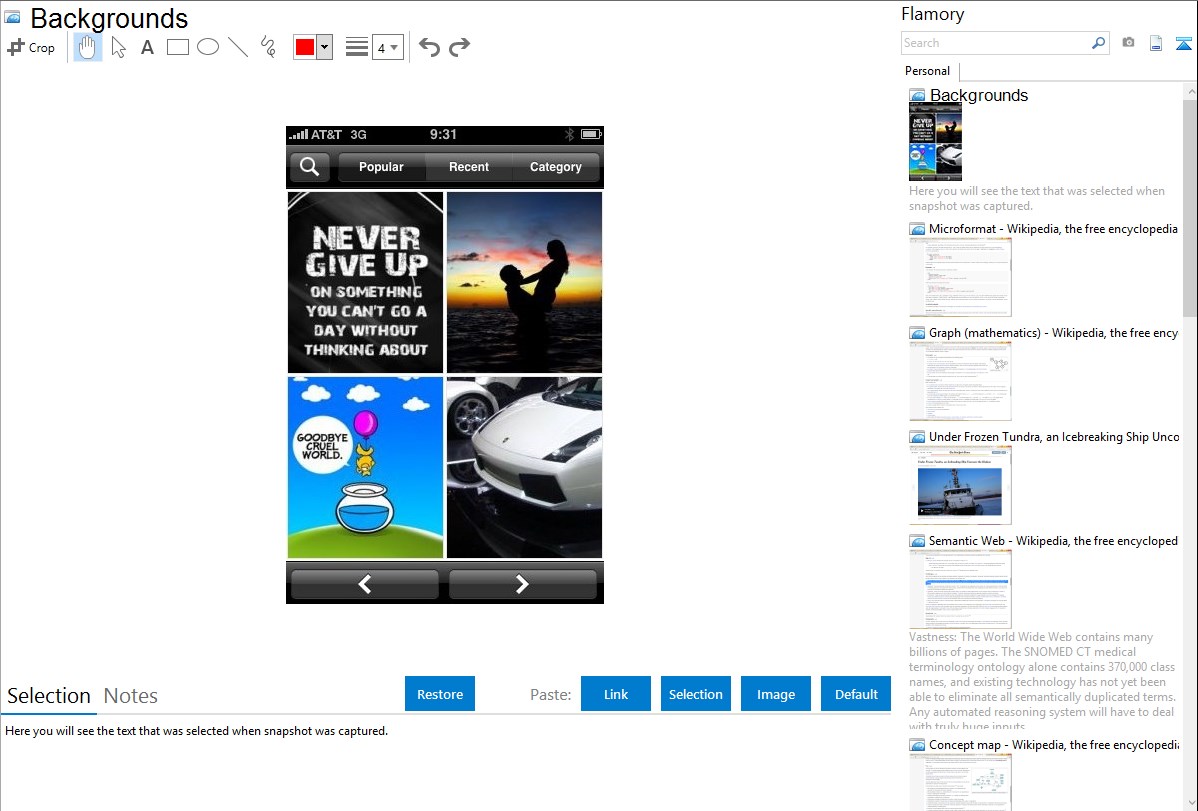Choose the arrow pointer tool
Image resolution: width=1198 pixels, height=811 pixels.
(118, 47)
